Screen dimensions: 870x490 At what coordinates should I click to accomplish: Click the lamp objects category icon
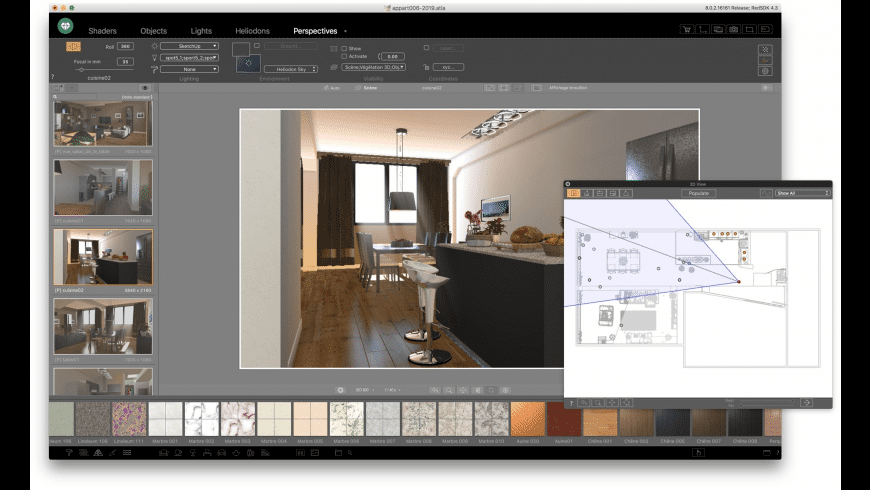pyautogui.click(x=193, y=453)
